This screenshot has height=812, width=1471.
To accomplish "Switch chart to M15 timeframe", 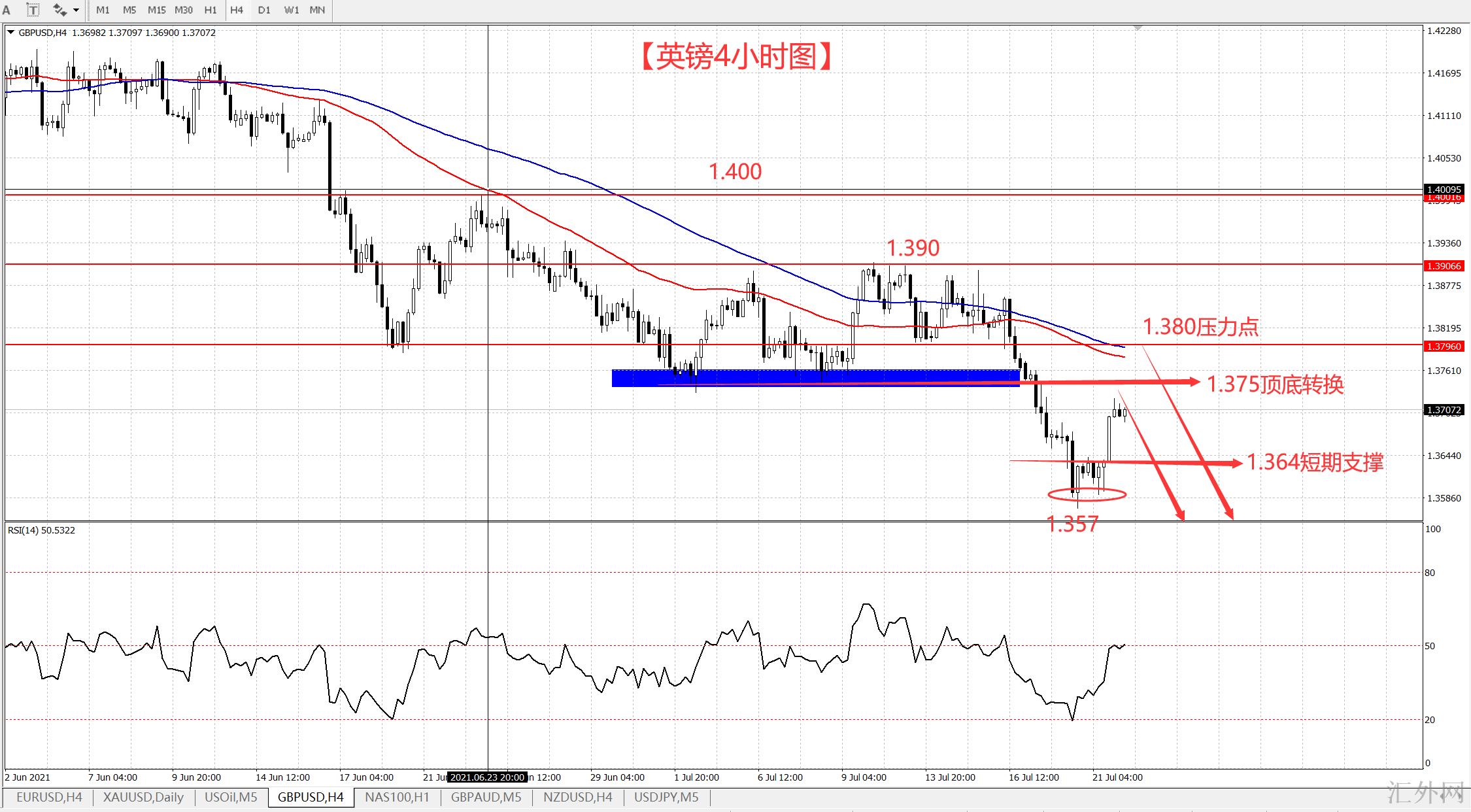I will pyautogui.click(x=156, y=10).
